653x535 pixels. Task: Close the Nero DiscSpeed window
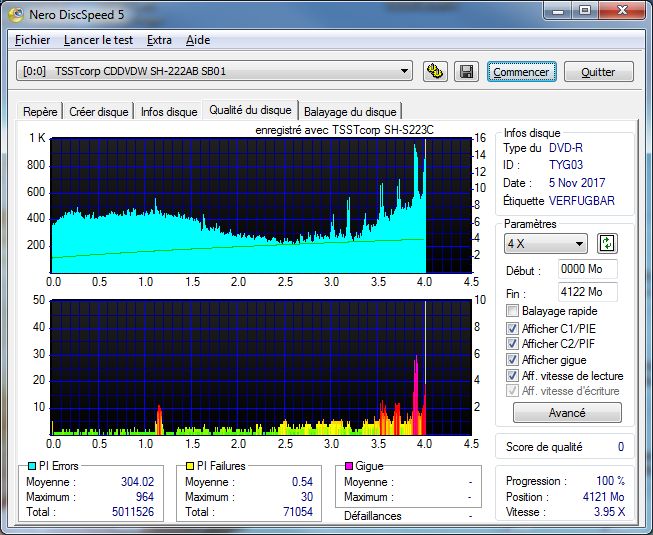(622, 11)
